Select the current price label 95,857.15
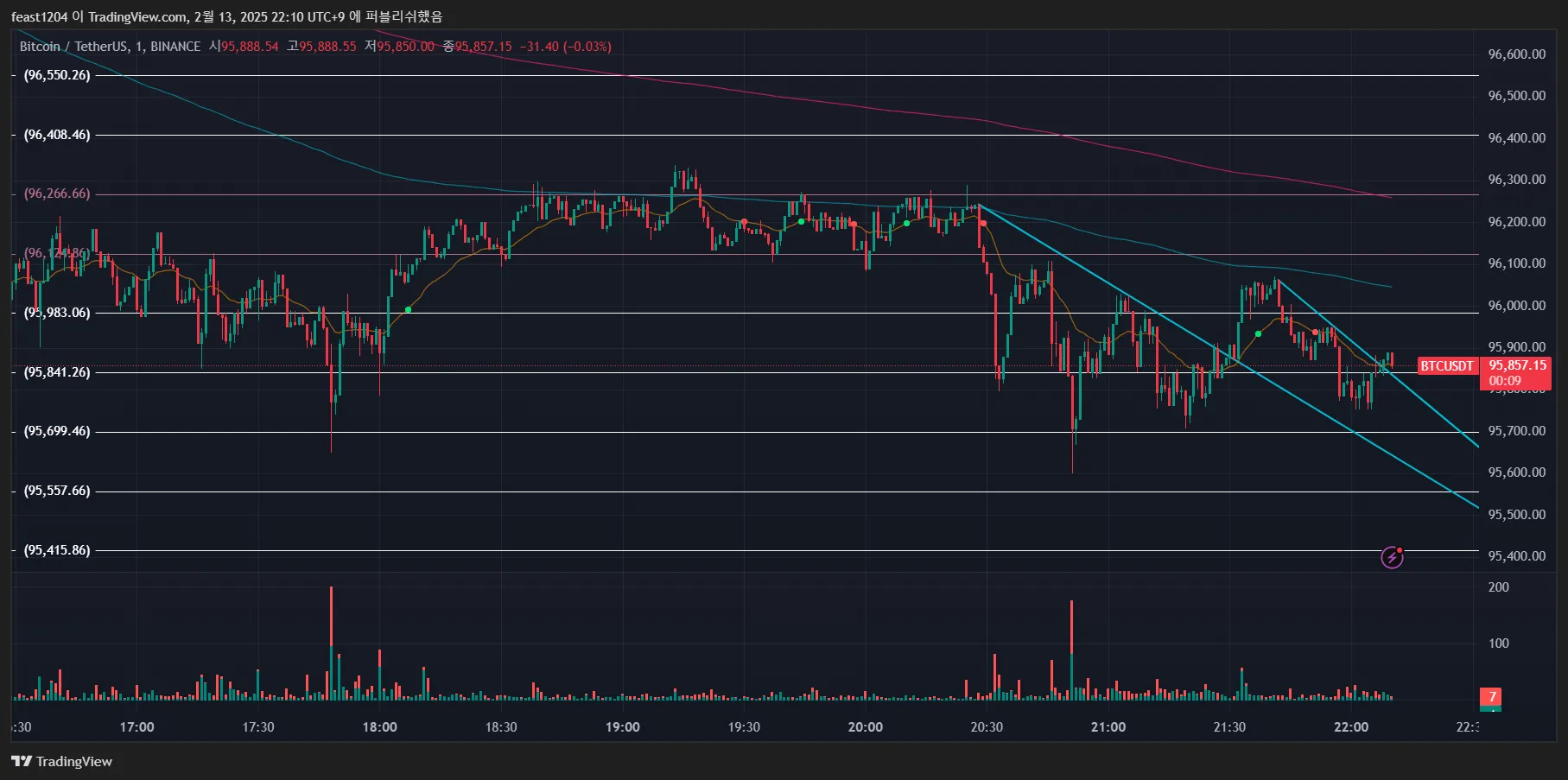 [x=1517, y=365]
